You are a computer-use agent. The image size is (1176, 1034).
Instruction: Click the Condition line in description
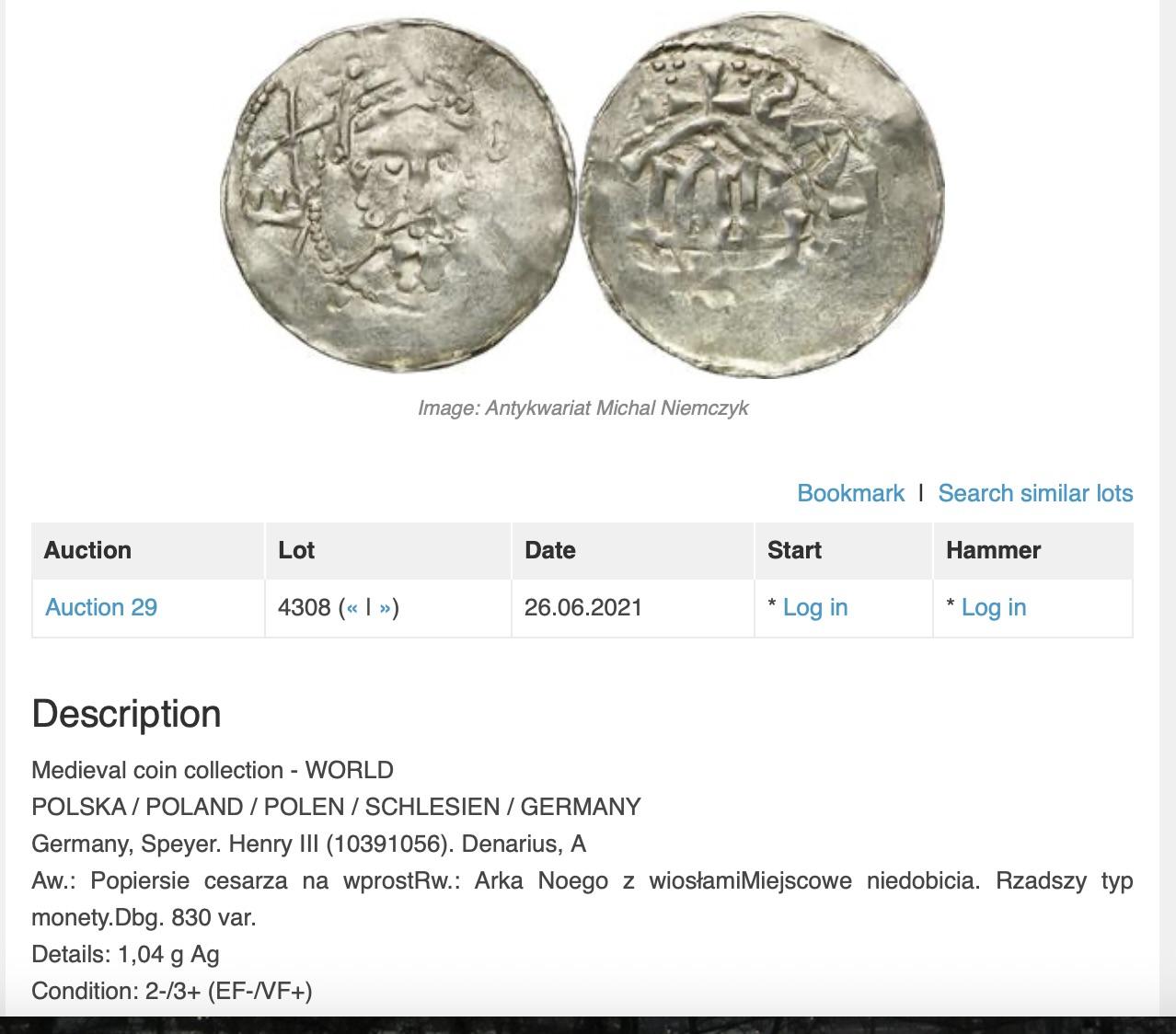172,991
